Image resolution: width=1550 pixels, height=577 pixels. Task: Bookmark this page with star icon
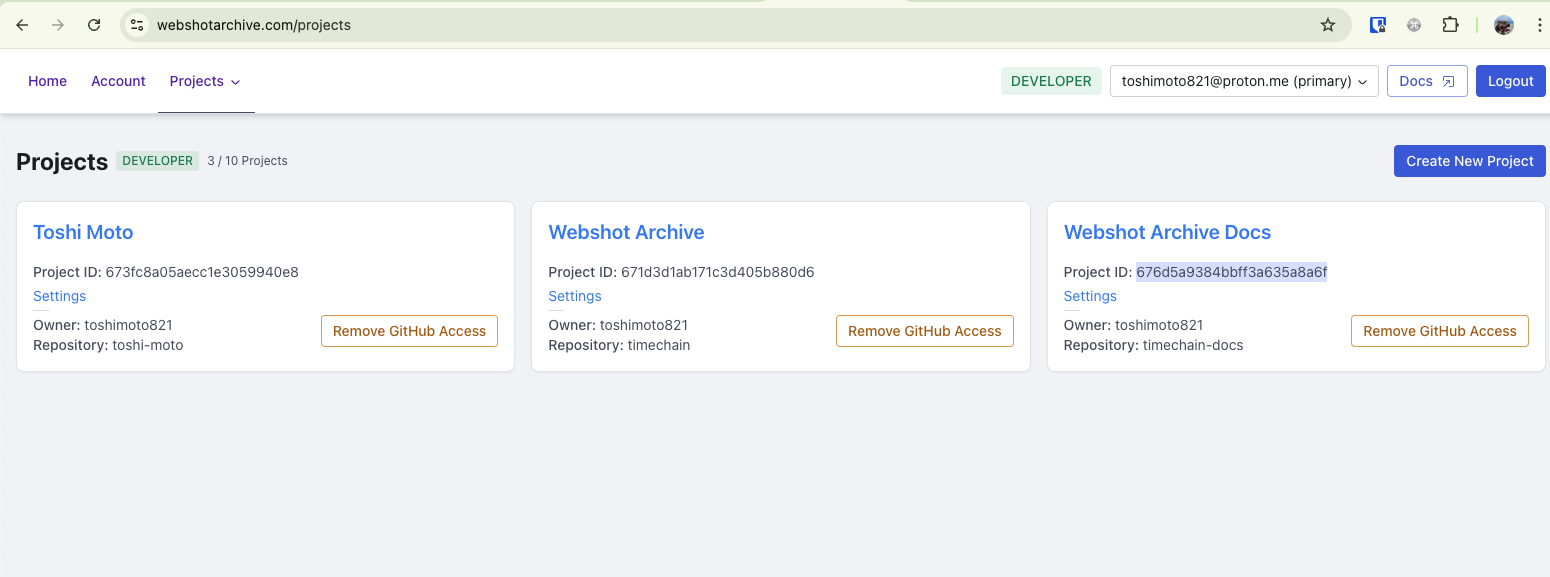point(1328,25)
